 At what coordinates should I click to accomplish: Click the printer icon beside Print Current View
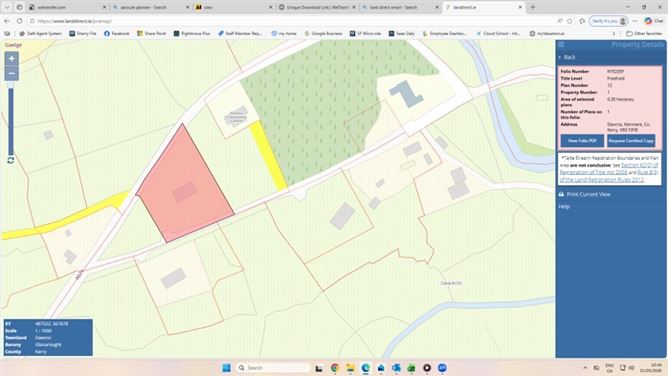pos(561,194)
